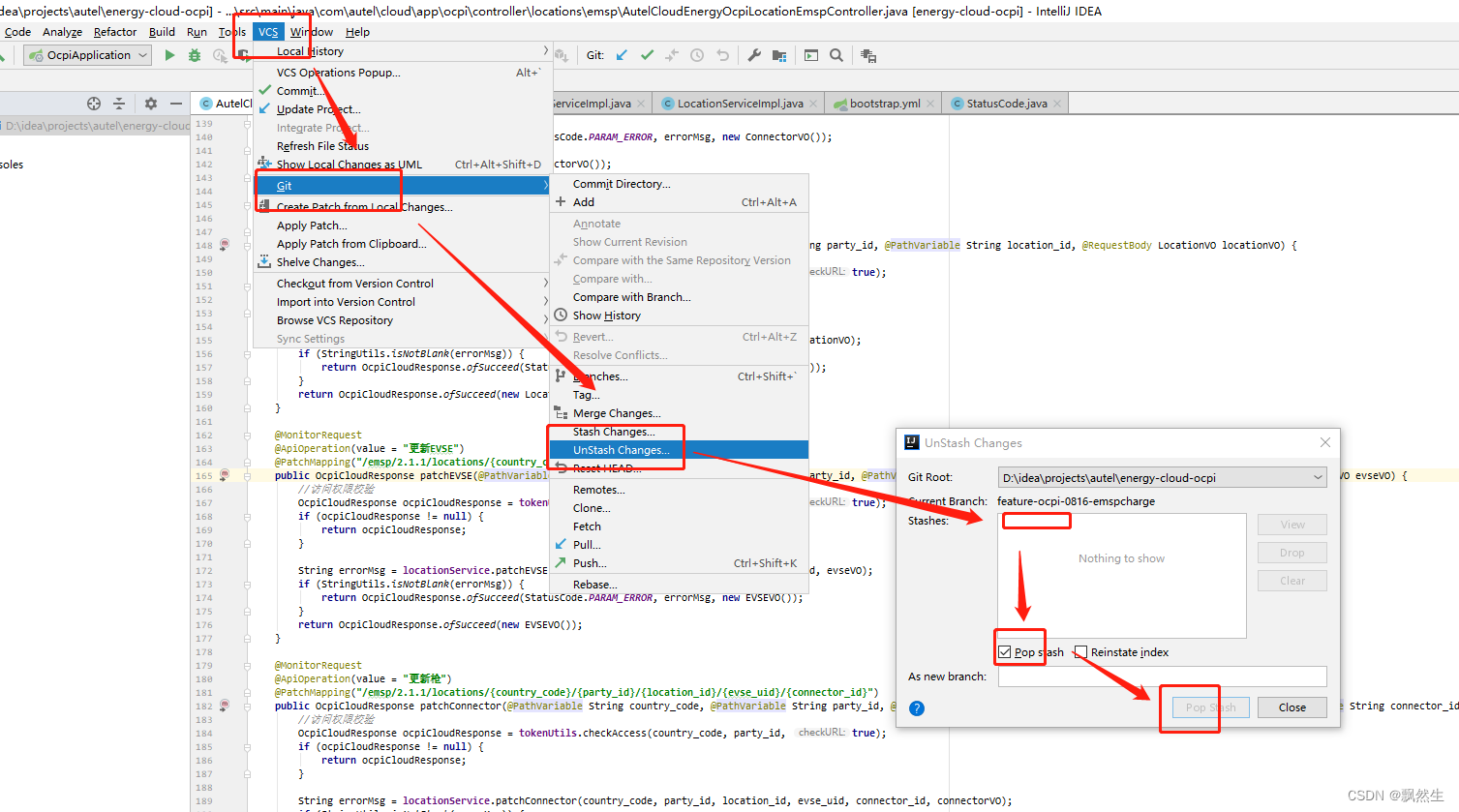Select Merge Changes... menu item
1459x812 pixels.
(x=679, y=413)
